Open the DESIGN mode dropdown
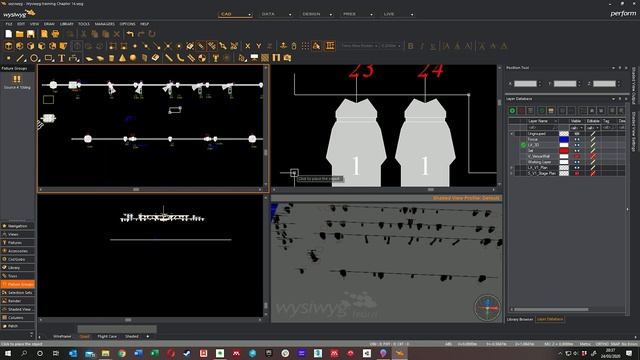Viewport: 640px width, 360px height. pos(331,14)
